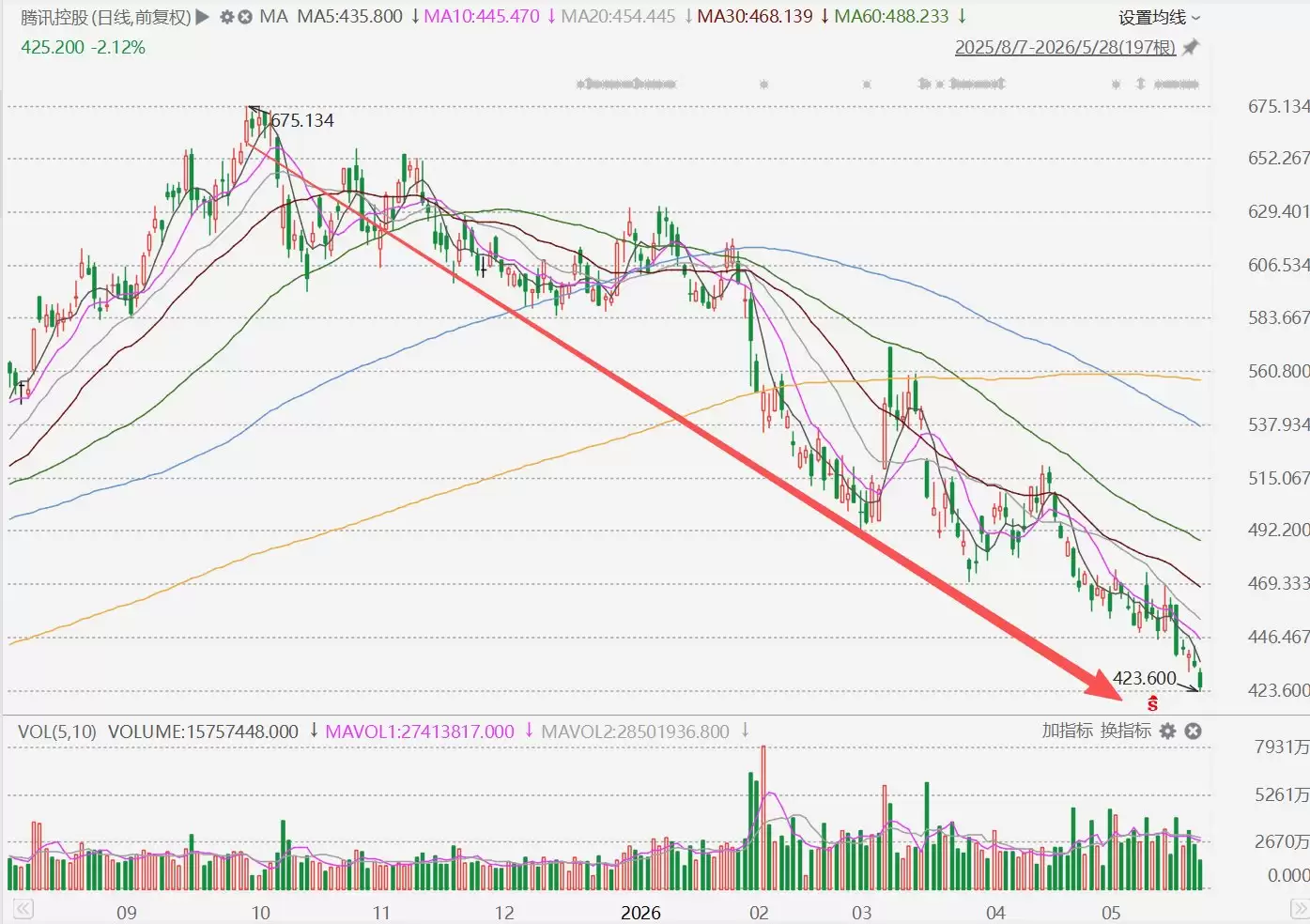
Task: Click the play triangle beside 腾讯控股 title
Action: (x=203, y=17)
